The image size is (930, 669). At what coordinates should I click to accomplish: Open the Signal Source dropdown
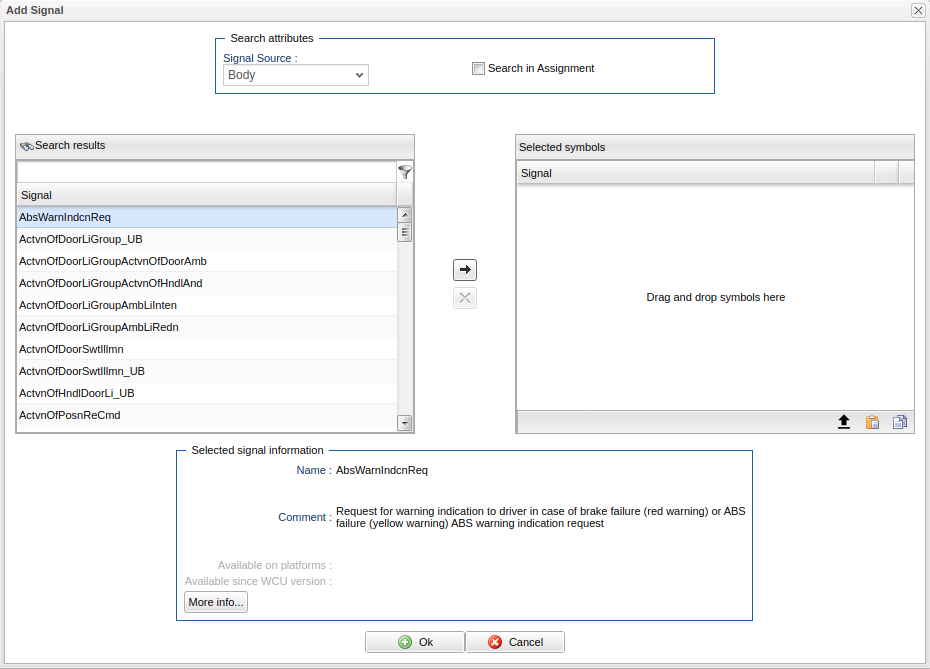295,75
